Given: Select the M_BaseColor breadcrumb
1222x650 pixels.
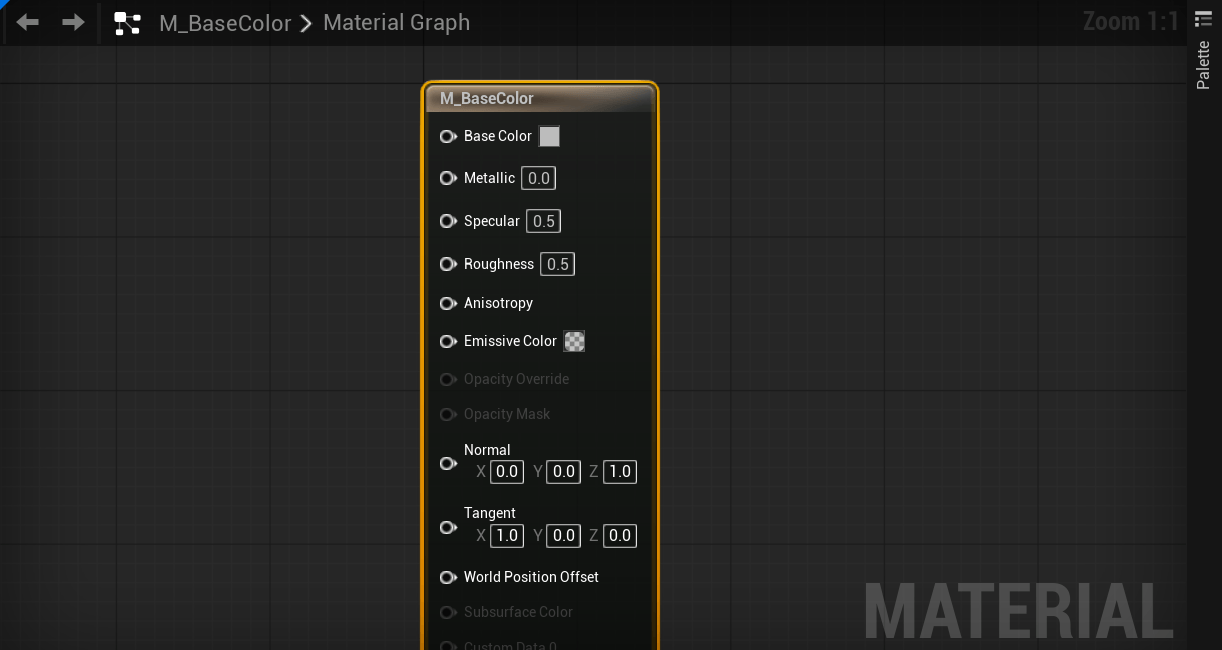Looking at the screenshot, I should pyautogui.click(x=225, y=23).
